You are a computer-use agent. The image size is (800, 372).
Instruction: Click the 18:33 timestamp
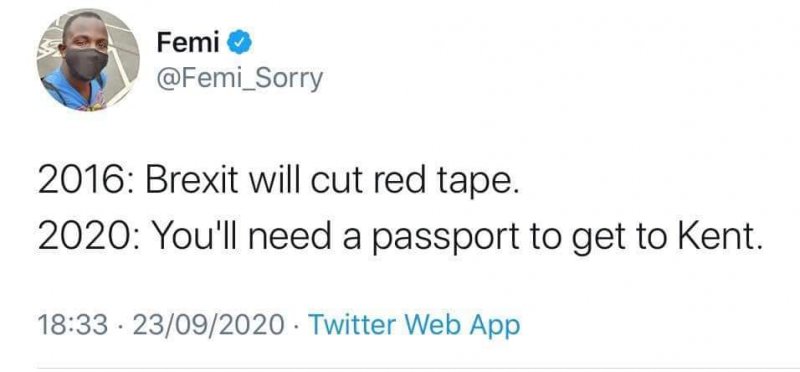(73, 325)
